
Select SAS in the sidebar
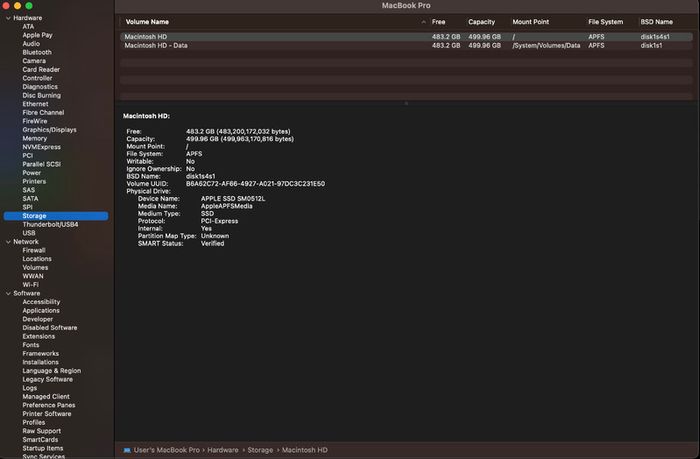tap(29, 190)
